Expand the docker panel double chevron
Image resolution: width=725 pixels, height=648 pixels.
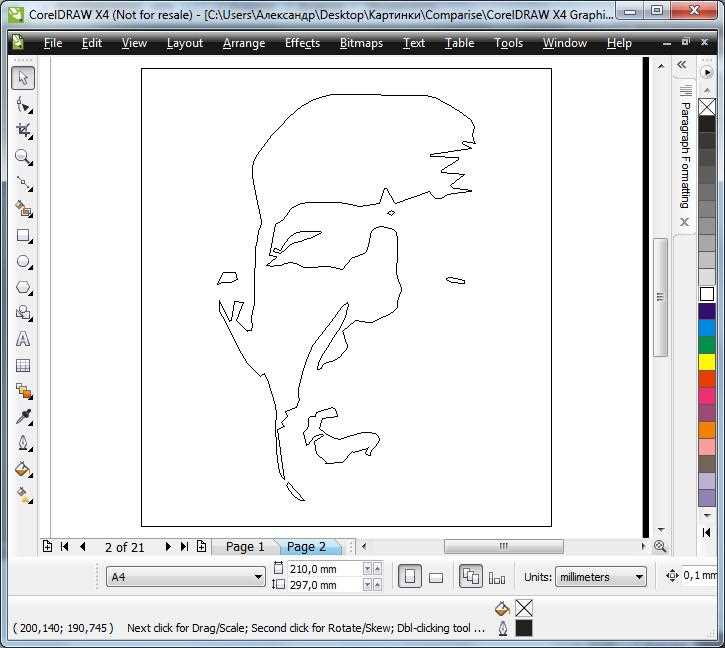(682, 64)
